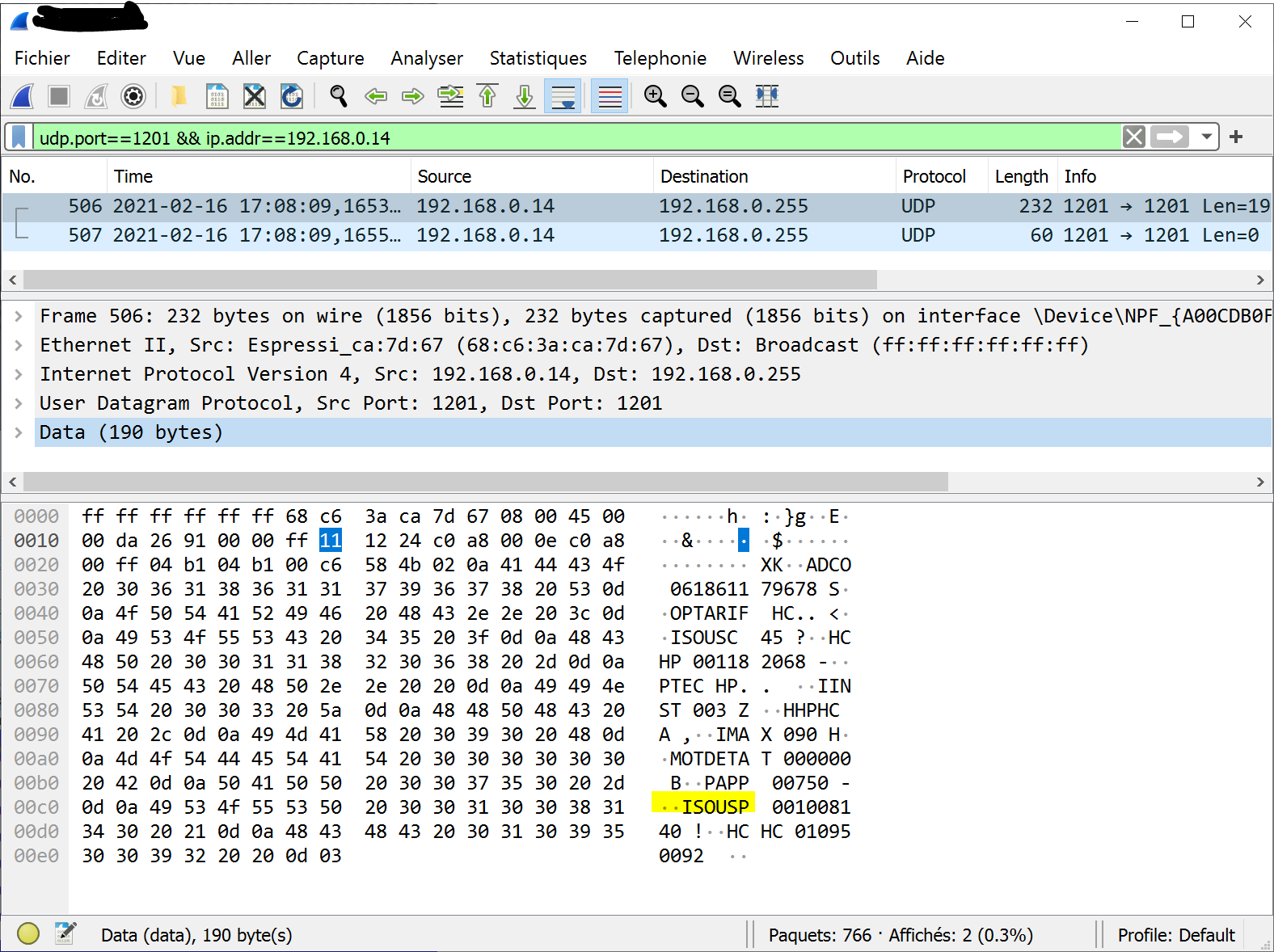
Task: Open the Aide menu
Action: coord(925,58)
